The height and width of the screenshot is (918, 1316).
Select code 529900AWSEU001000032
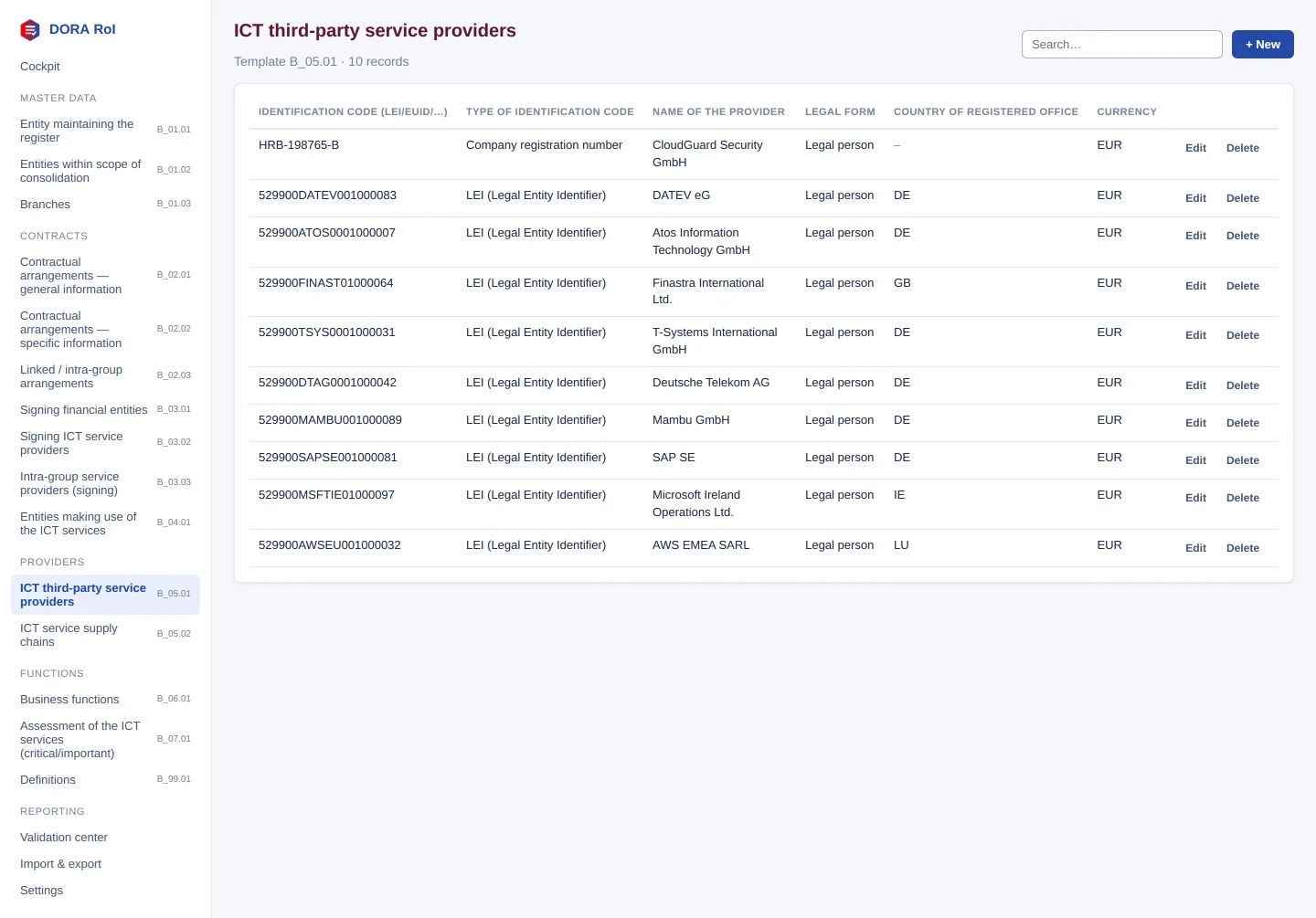coord(330,545)
